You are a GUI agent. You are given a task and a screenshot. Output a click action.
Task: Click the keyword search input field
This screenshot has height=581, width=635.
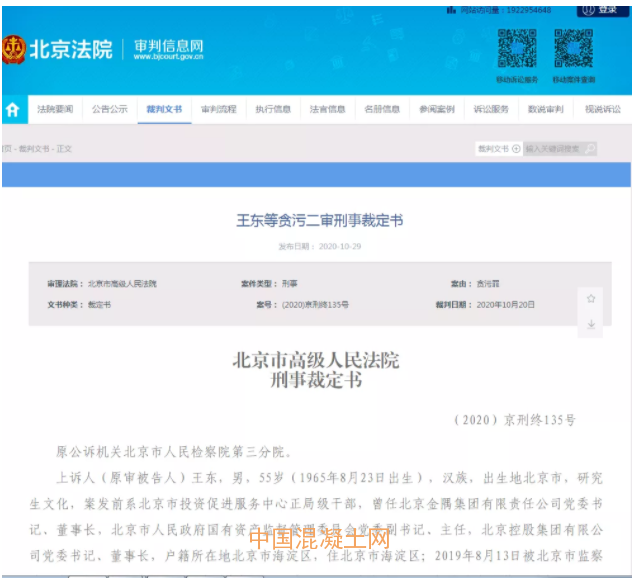553,149
